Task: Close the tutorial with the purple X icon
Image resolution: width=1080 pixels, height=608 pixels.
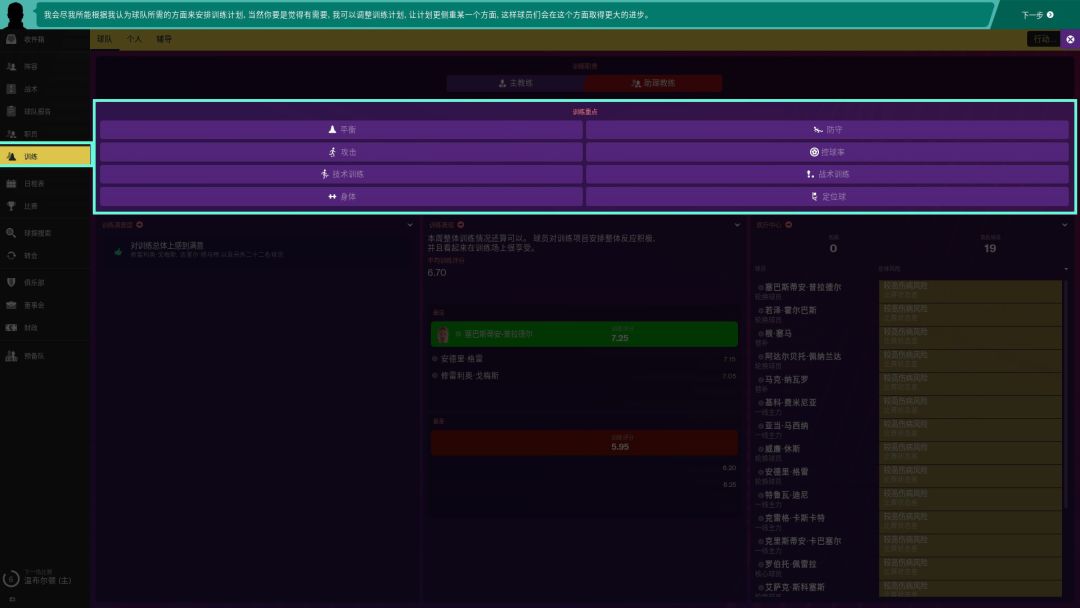Action: point(1070,39)
